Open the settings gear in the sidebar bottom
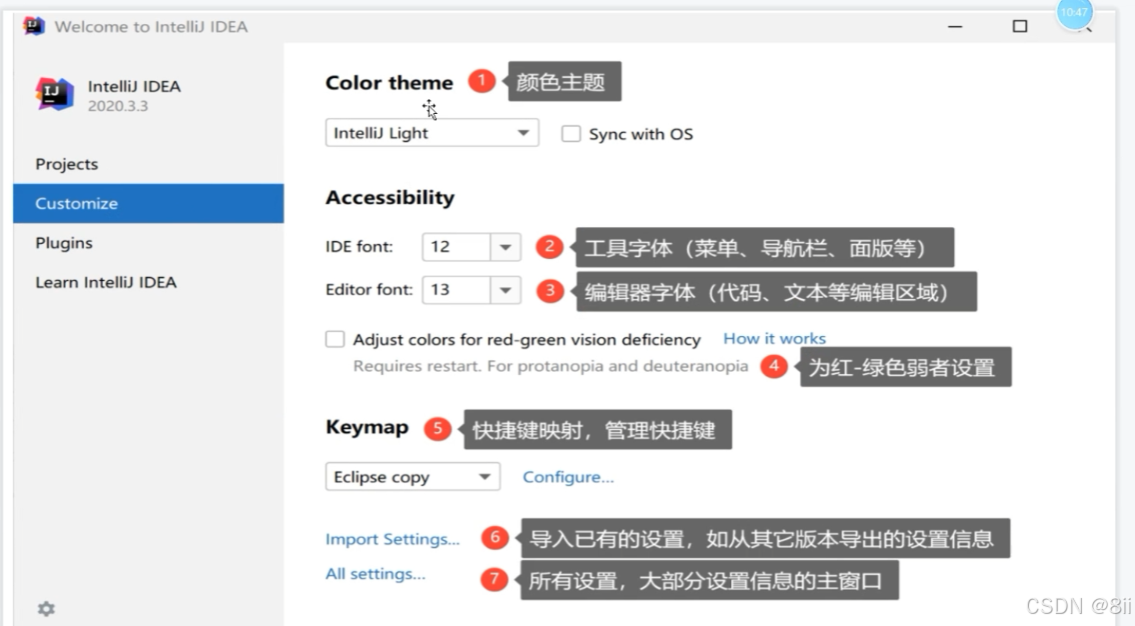Screen dimensions: 1135x626 click(46, 609)
